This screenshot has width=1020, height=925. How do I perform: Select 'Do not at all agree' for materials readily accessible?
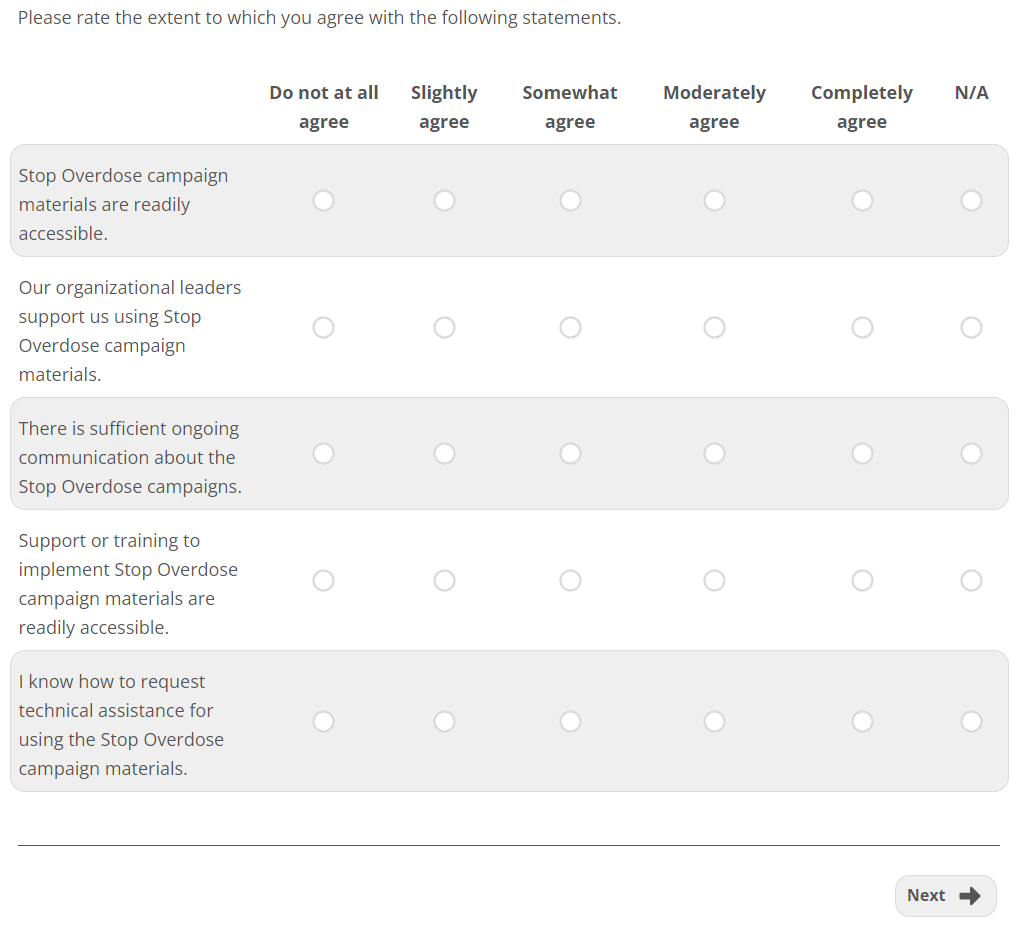pyautogui.click(x=323, y=201)
